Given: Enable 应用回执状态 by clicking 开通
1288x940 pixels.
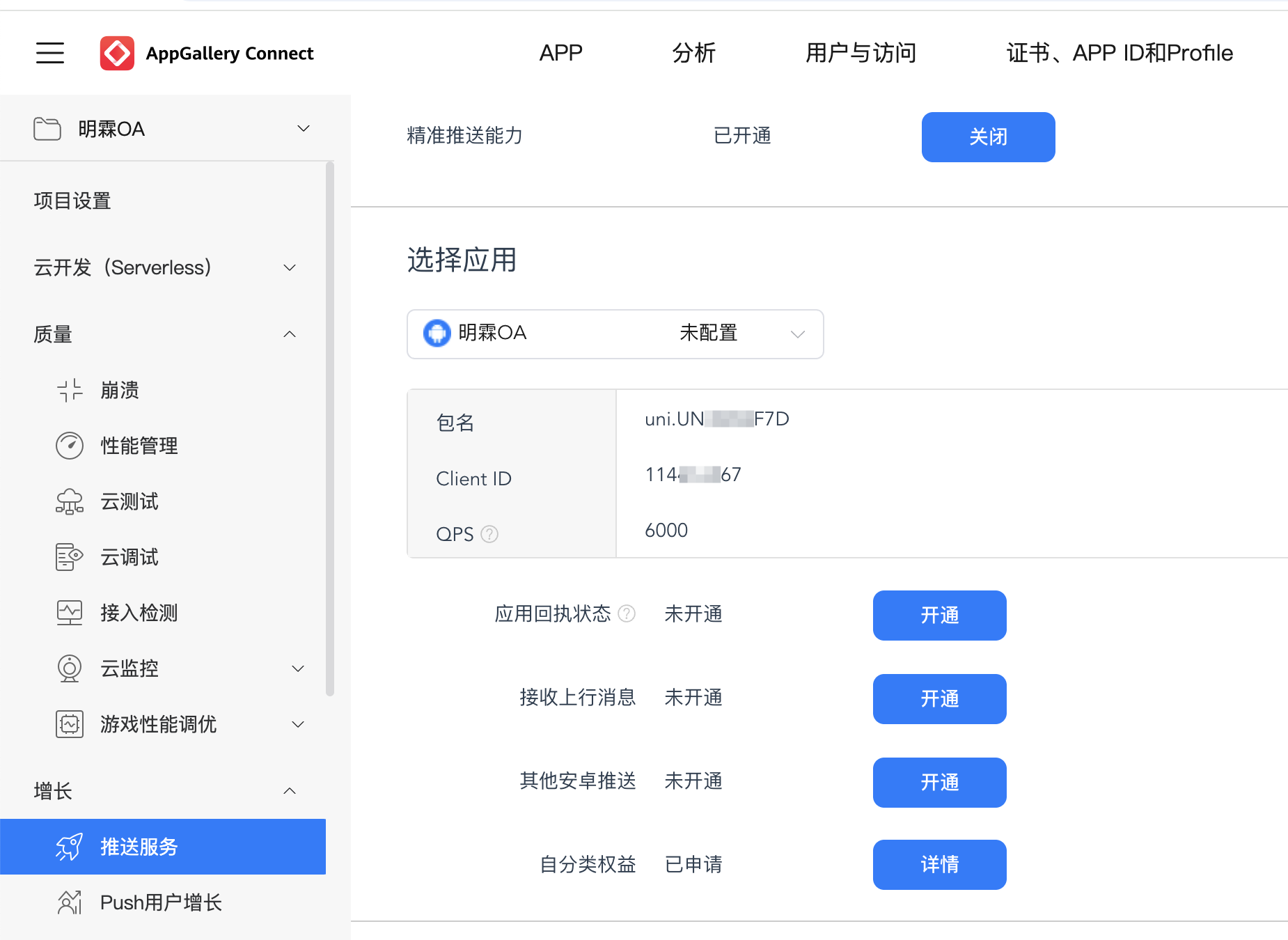Looking at the screenshot, I should point(939,616).
